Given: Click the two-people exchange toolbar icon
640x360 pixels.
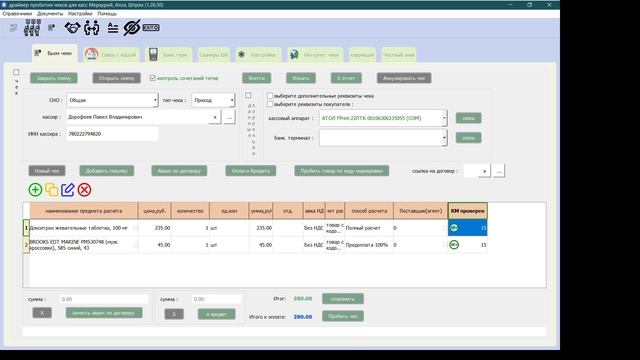Looking at the screenshot, I should point(91,28).
